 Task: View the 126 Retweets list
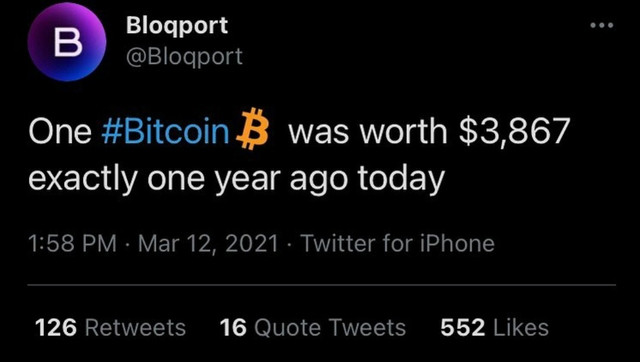(x=111, y=327)
